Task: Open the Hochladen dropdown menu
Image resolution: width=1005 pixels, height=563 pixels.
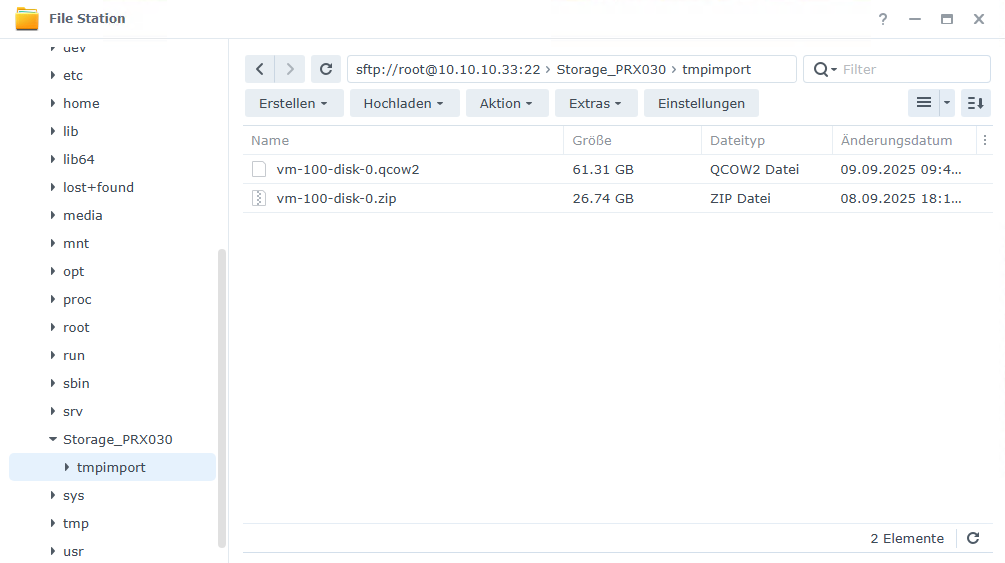Action: coord(404,103)
